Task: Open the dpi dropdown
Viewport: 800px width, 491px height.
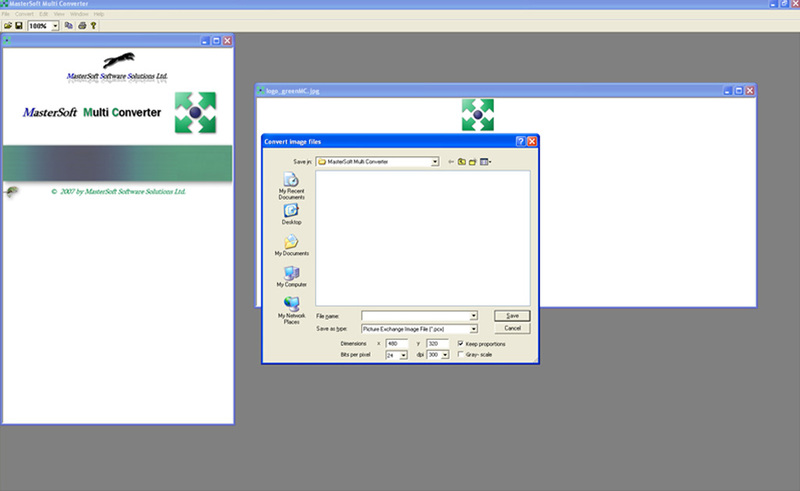Action: 445,355
